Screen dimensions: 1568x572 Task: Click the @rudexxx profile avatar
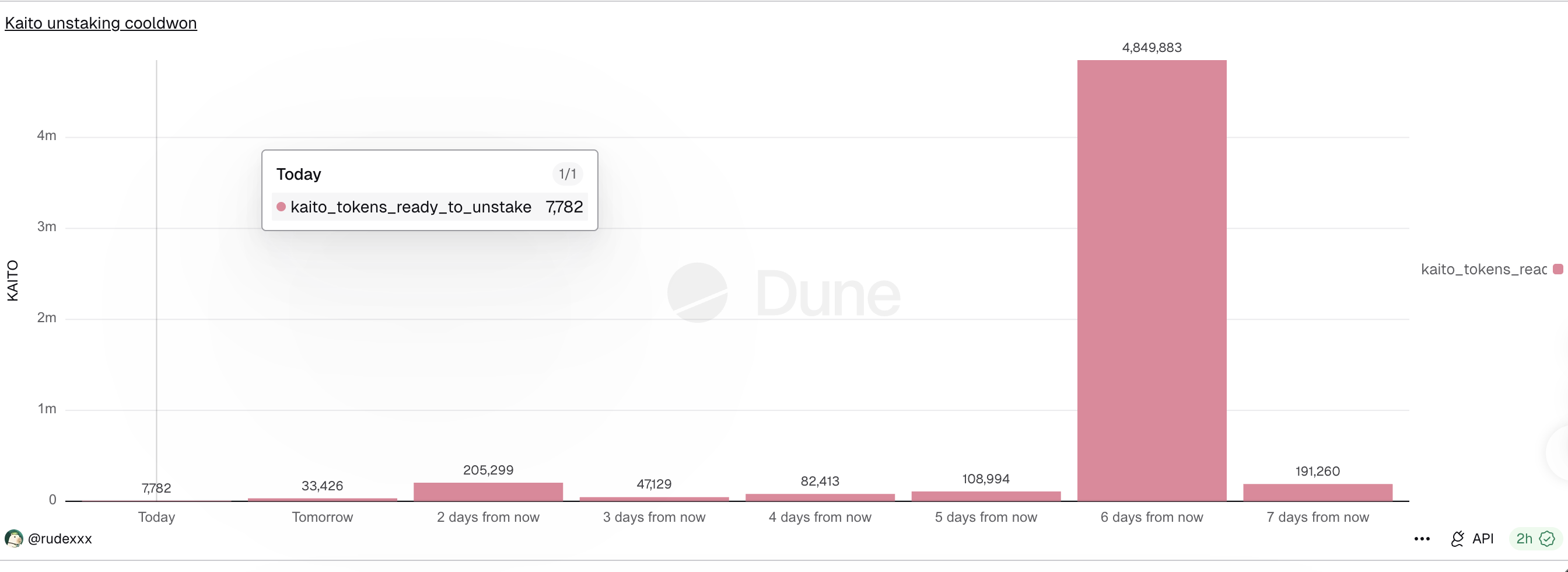click(13, 539)
